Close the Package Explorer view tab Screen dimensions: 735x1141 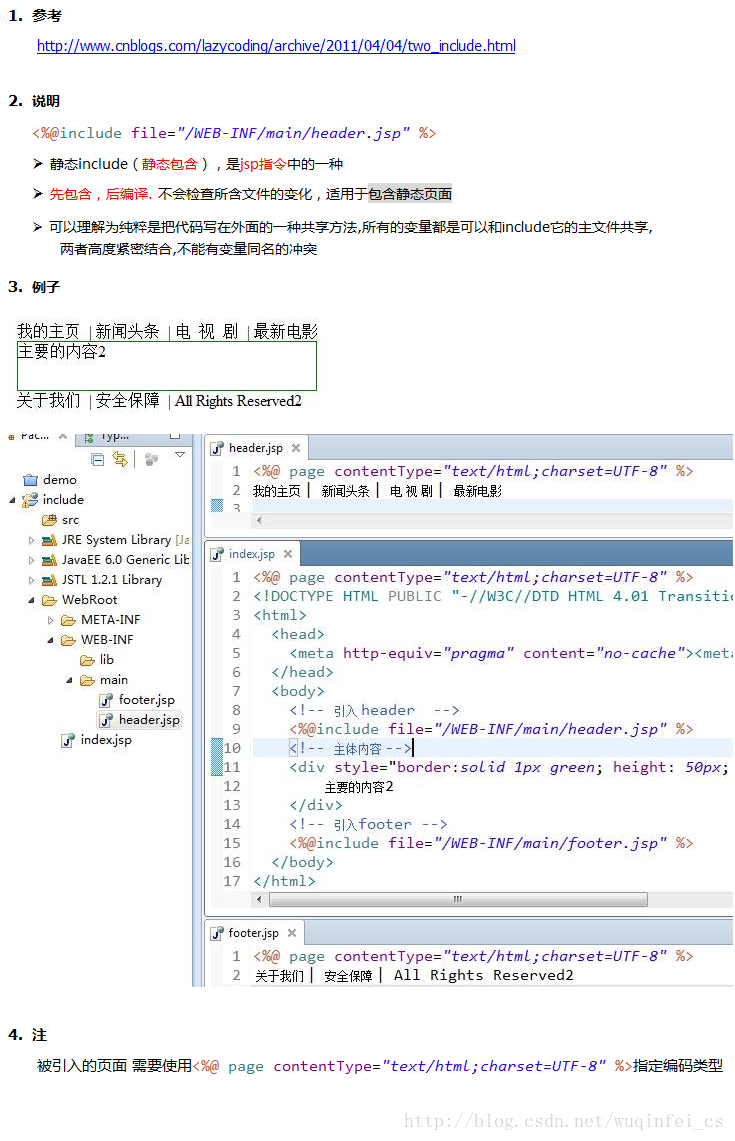coord(63,436)
